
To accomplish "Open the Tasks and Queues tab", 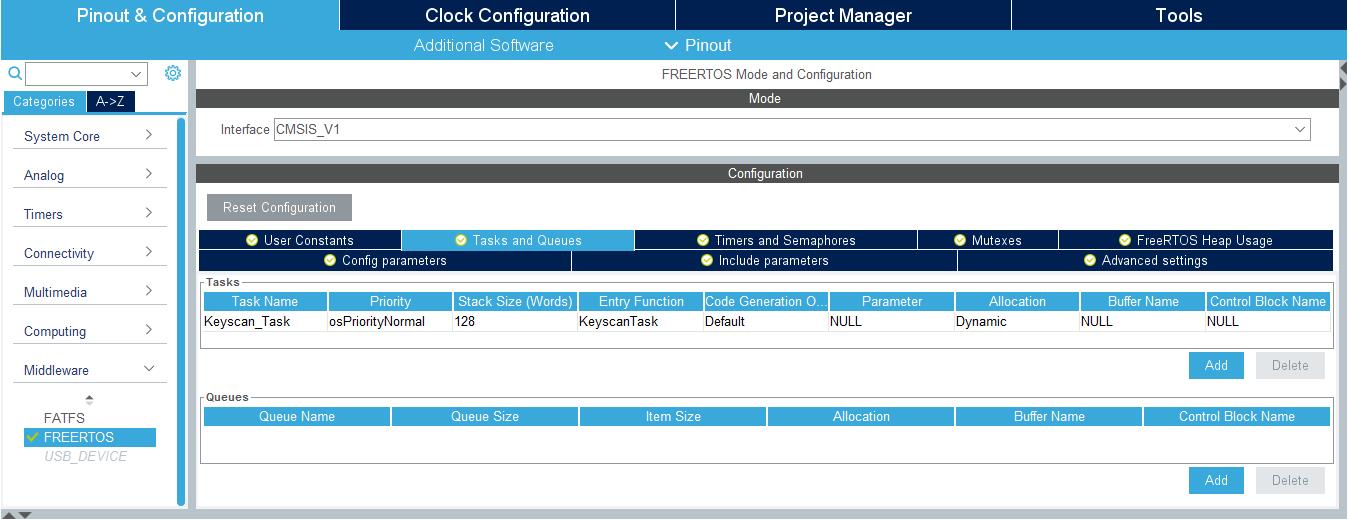I will pyautogui.click(x=518, y=240).
